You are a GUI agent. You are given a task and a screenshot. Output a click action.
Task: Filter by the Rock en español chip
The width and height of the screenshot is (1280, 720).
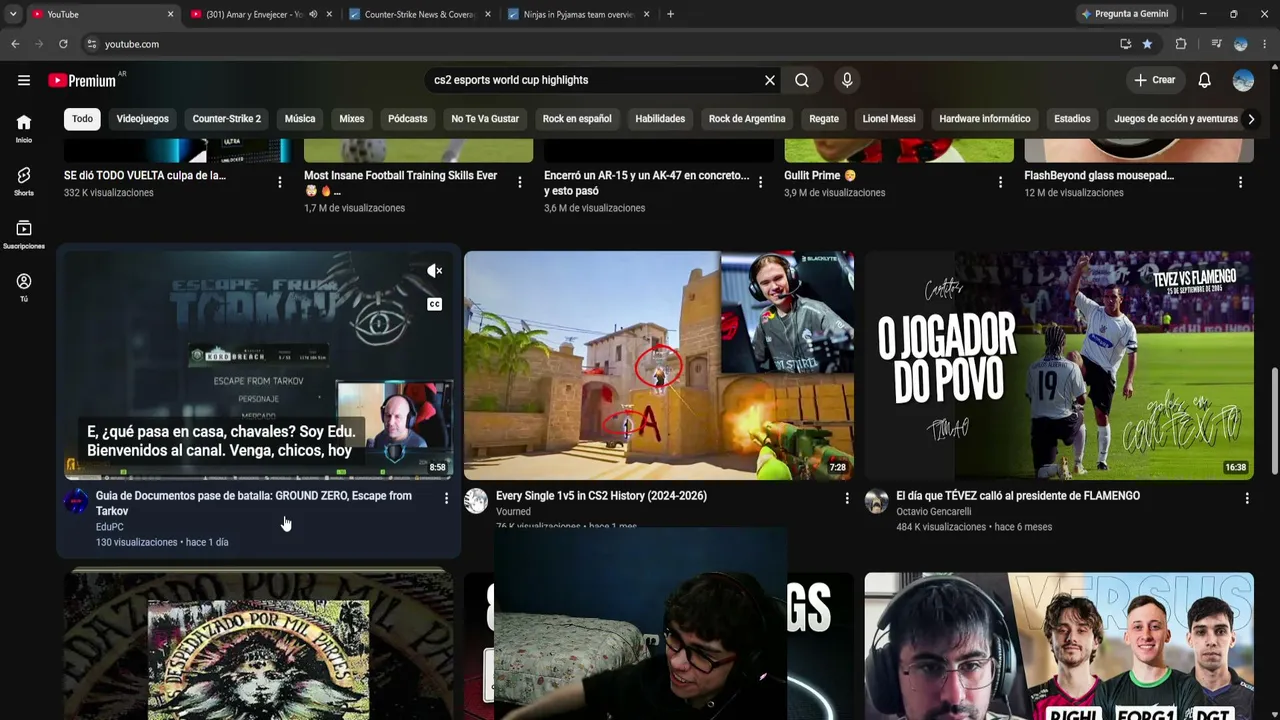(x=577, y=119)
